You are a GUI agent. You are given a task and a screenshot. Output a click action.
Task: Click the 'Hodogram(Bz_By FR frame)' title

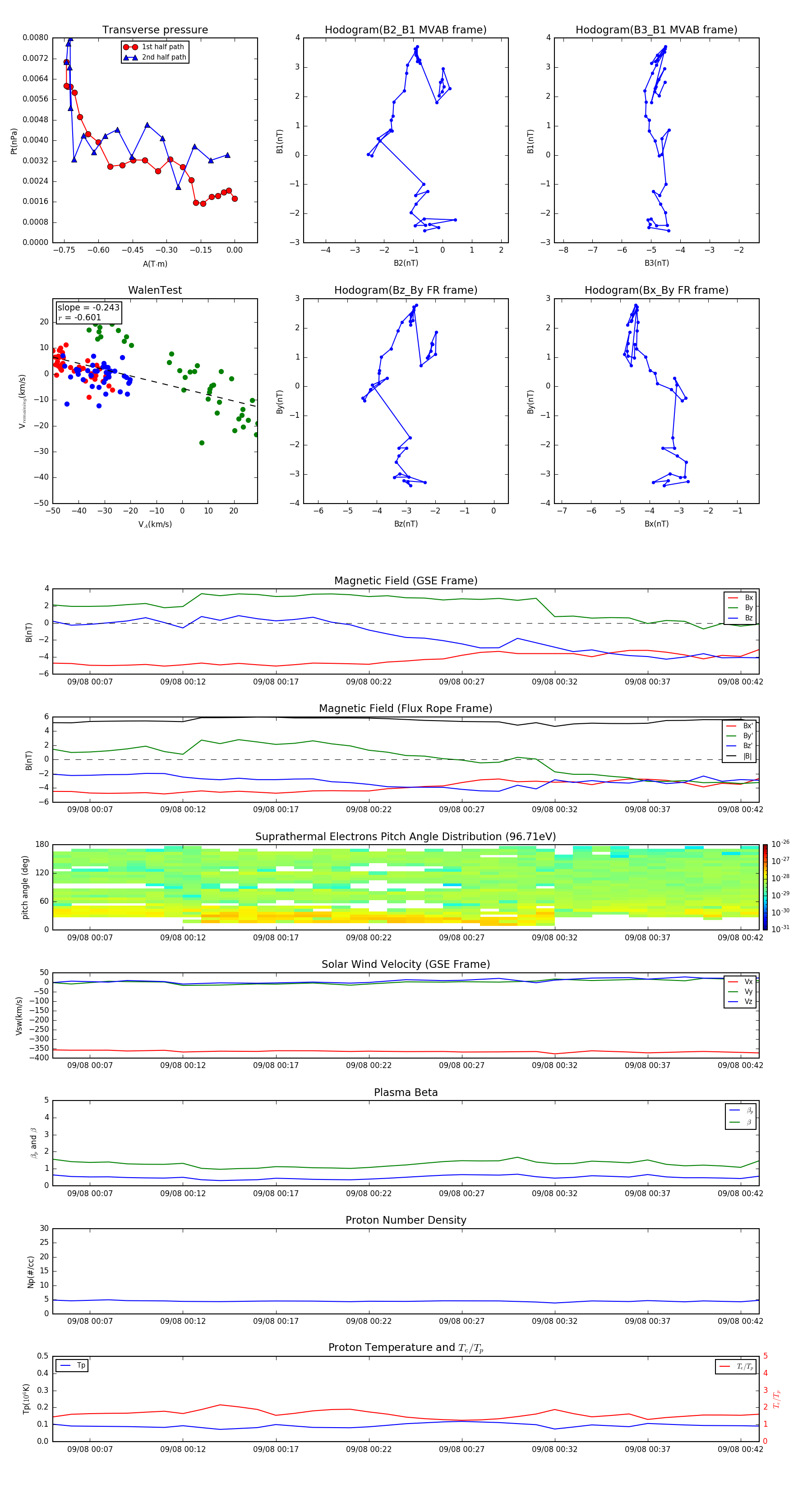tap(406, 290)
